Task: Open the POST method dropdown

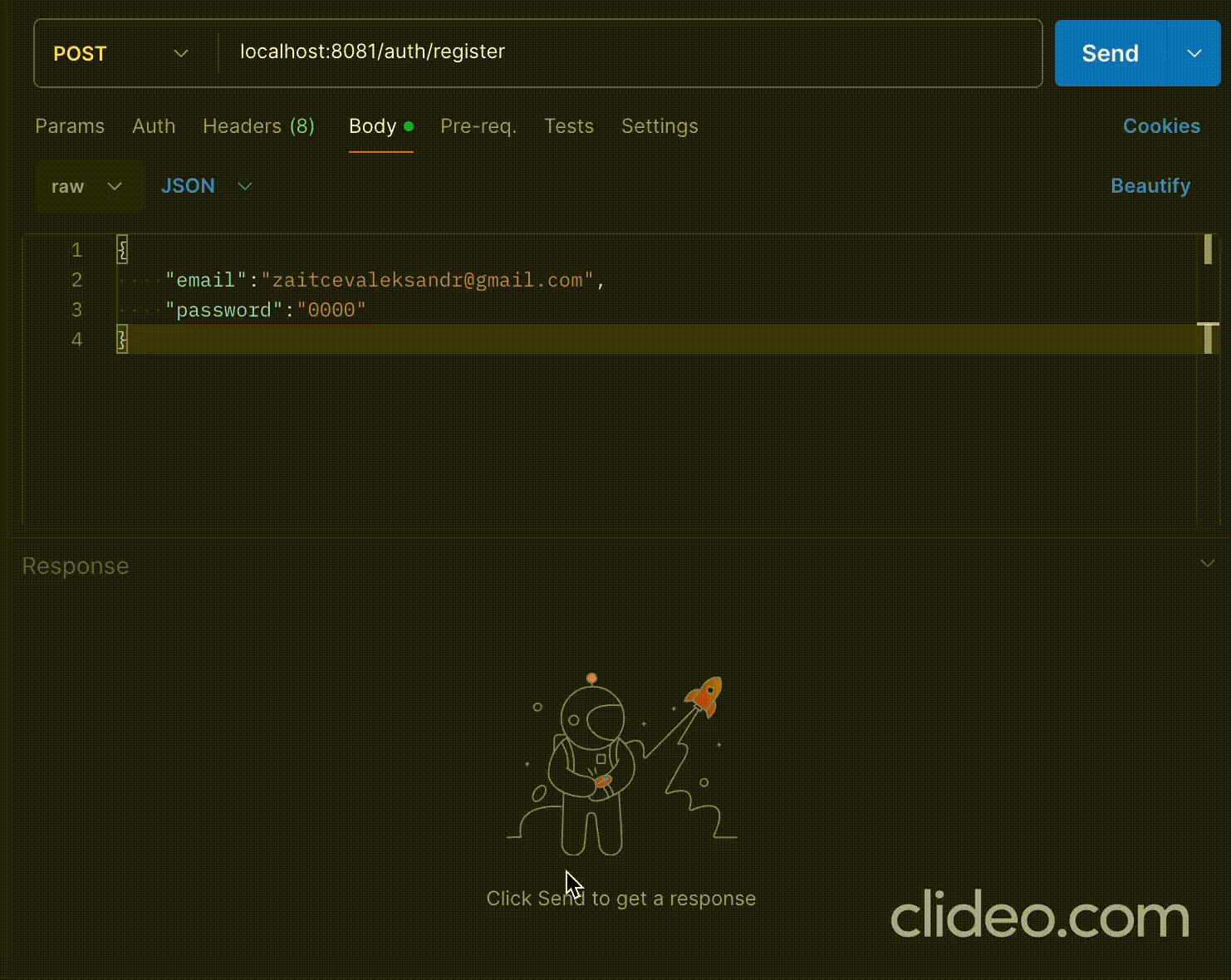Action: coord(121,54)
